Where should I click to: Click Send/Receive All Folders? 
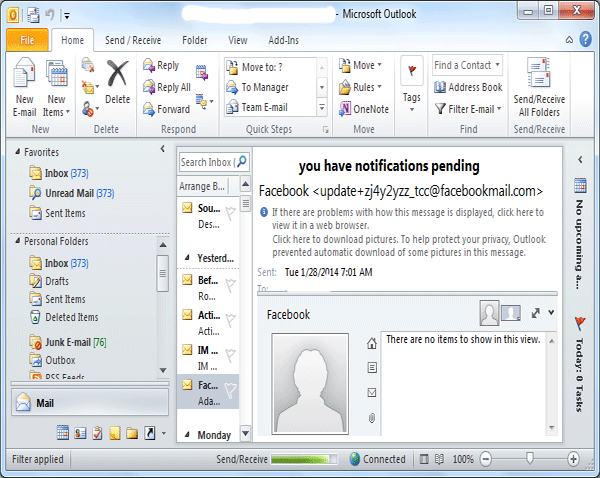(539, 87)
